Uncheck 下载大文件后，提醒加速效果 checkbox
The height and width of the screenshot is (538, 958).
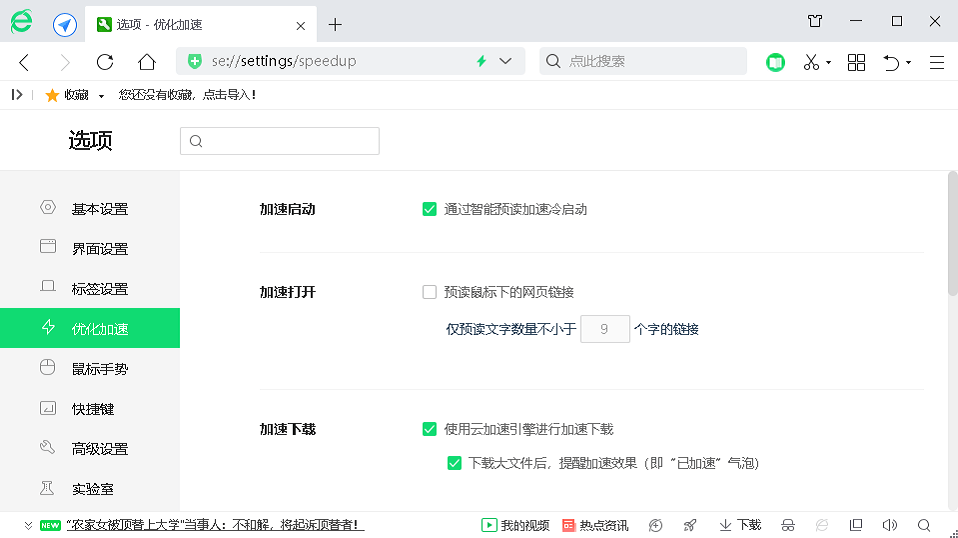(x=454, y=463)
